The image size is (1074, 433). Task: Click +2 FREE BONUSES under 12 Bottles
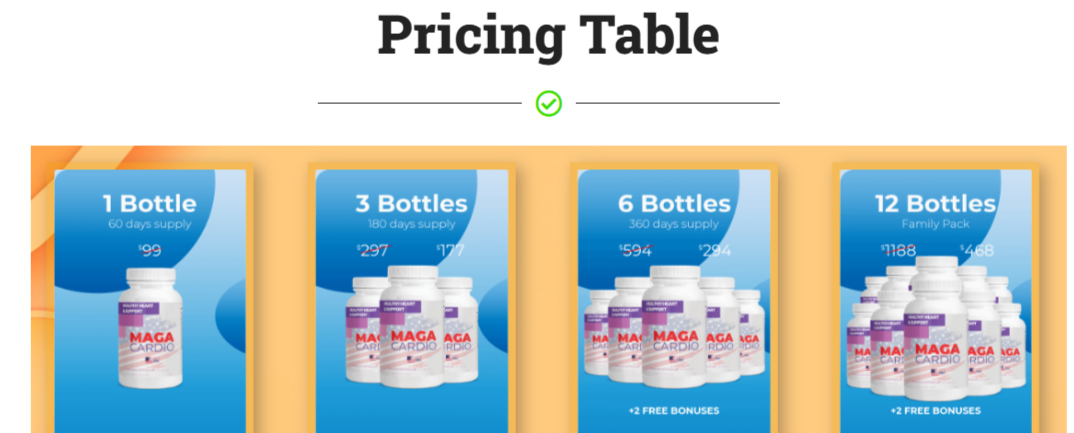[x=936, y=411]
